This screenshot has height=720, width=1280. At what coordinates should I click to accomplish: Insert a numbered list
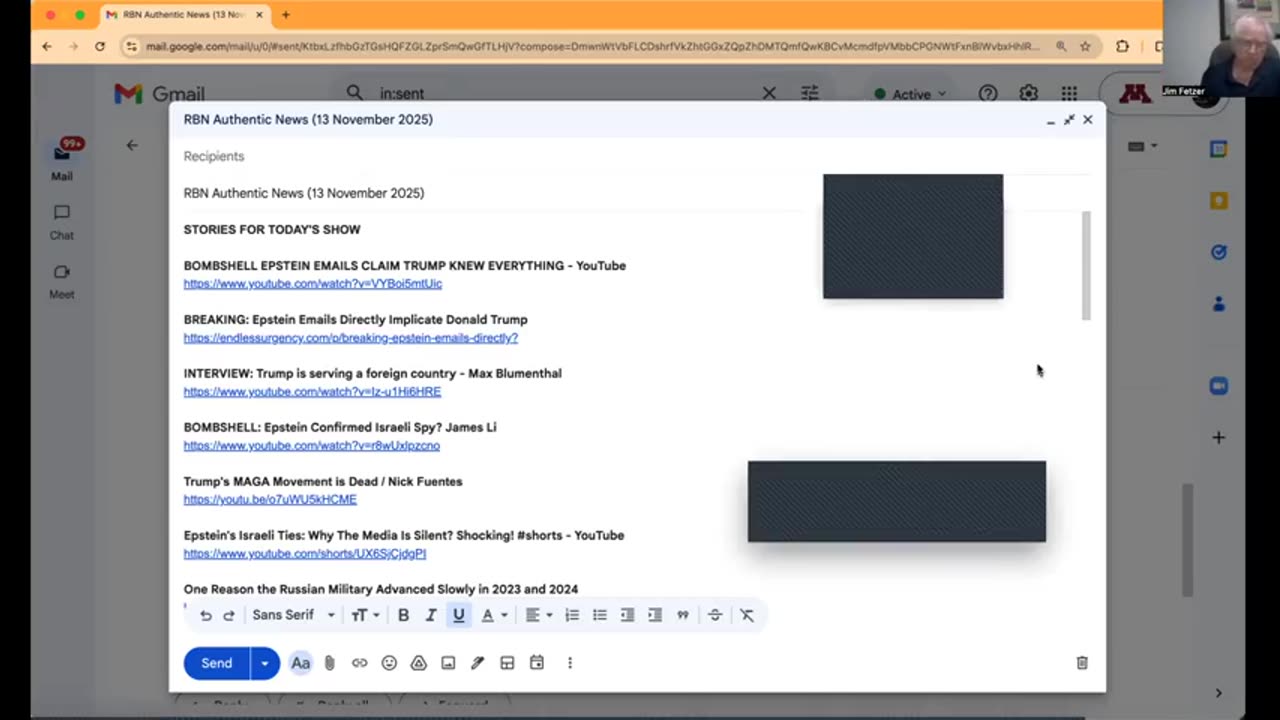pyautogui.click(x=572, y=615)
